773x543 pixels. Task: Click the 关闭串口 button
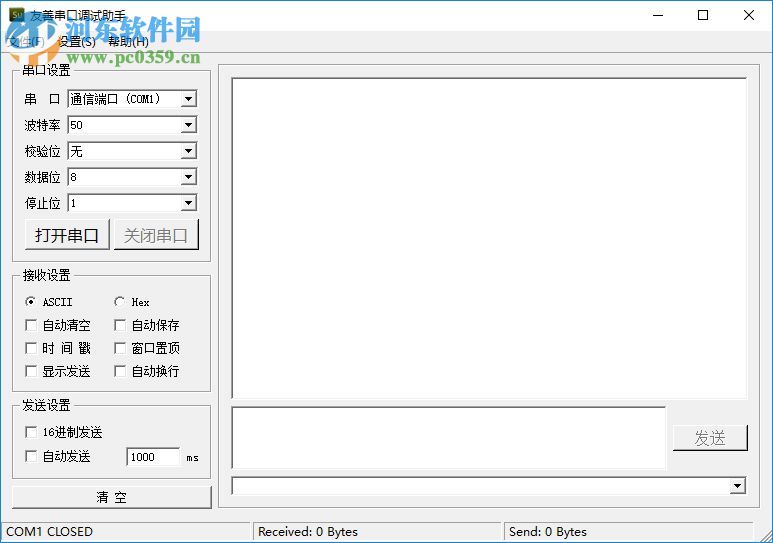(x=156, y=235)
